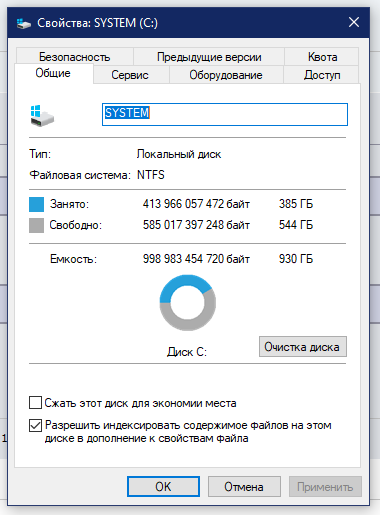This screenshot has height=515, width=380.
Task: Confirm with the OK button
Action: [163, 487]
